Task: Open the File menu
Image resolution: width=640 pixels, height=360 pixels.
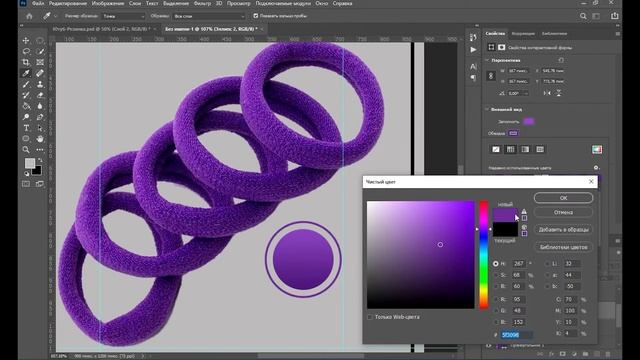Action: pyautogui.click(x=38, y=3)
